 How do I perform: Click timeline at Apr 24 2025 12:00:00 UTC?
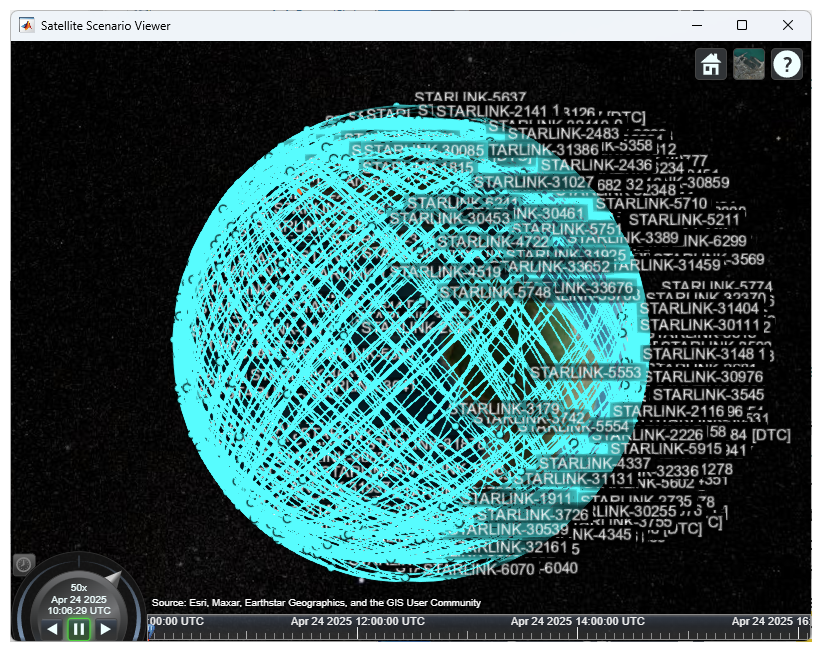tap(358, 621)
